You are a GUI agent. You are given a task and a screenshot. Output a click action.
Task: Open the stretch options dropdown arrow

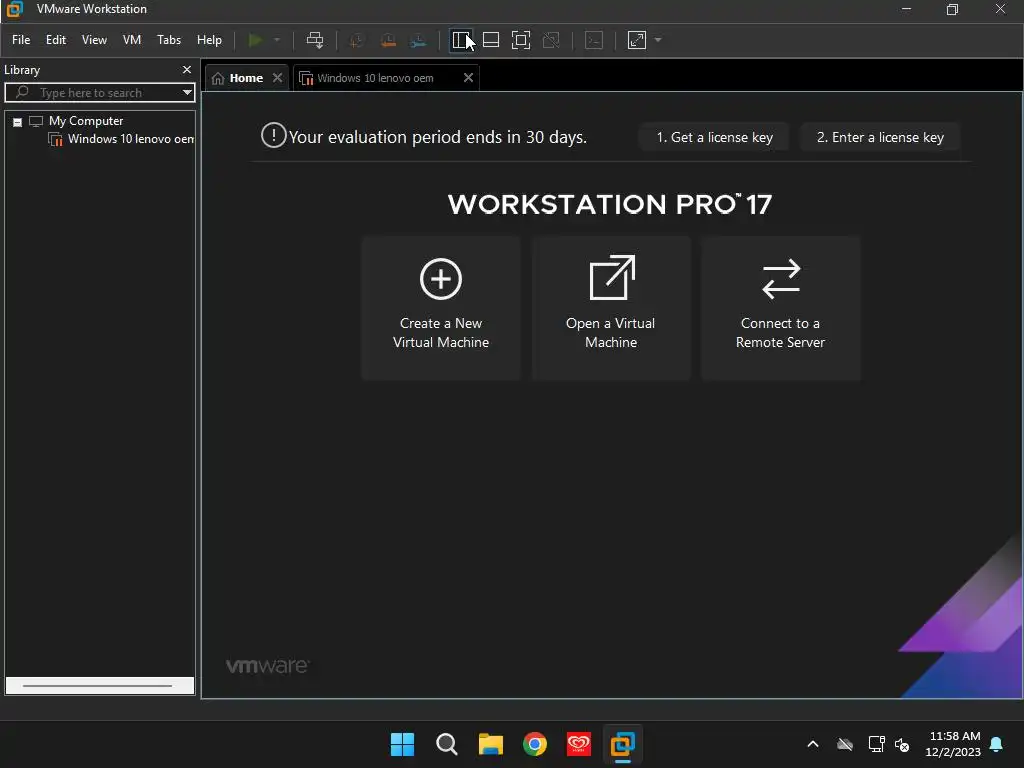[x=658, y=40]
